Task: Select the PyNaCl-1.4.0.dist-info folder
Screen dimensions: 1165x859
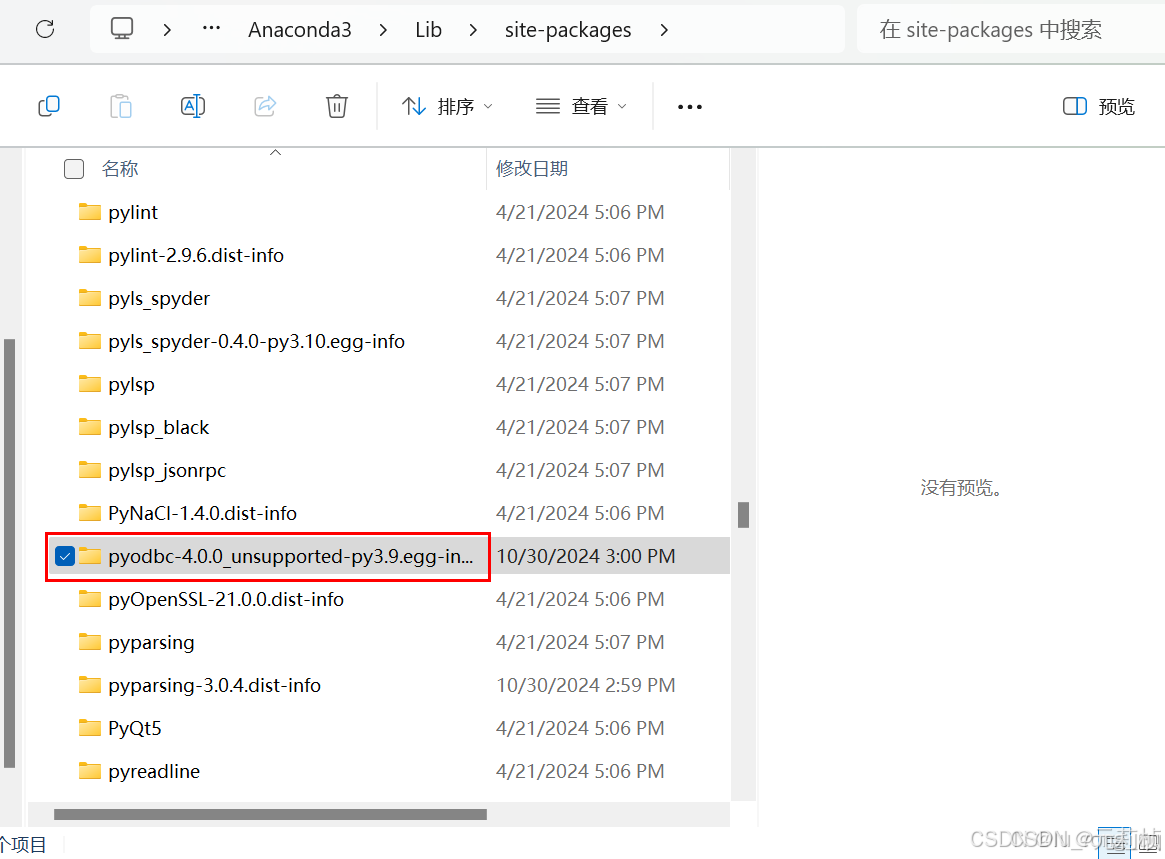Action: coord(202,513)
